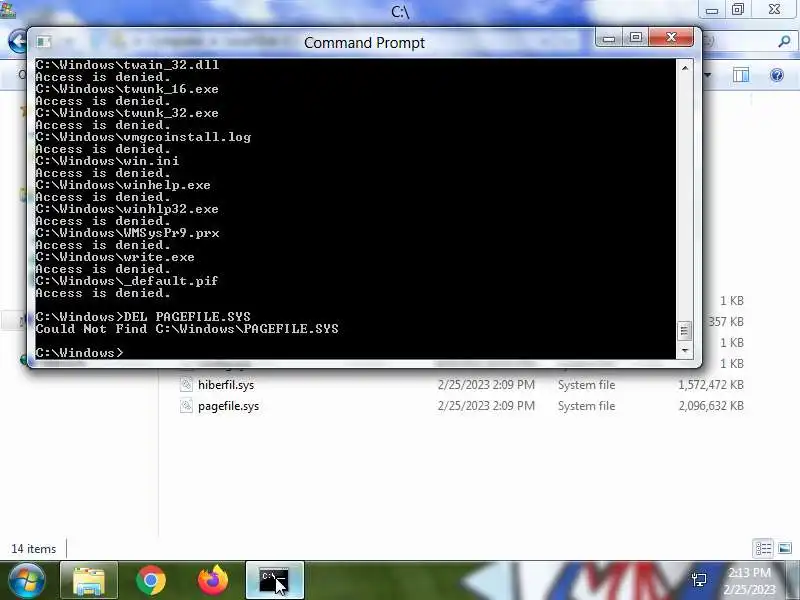Restore down the C:\ Explorer window

(x=738, y=10)
